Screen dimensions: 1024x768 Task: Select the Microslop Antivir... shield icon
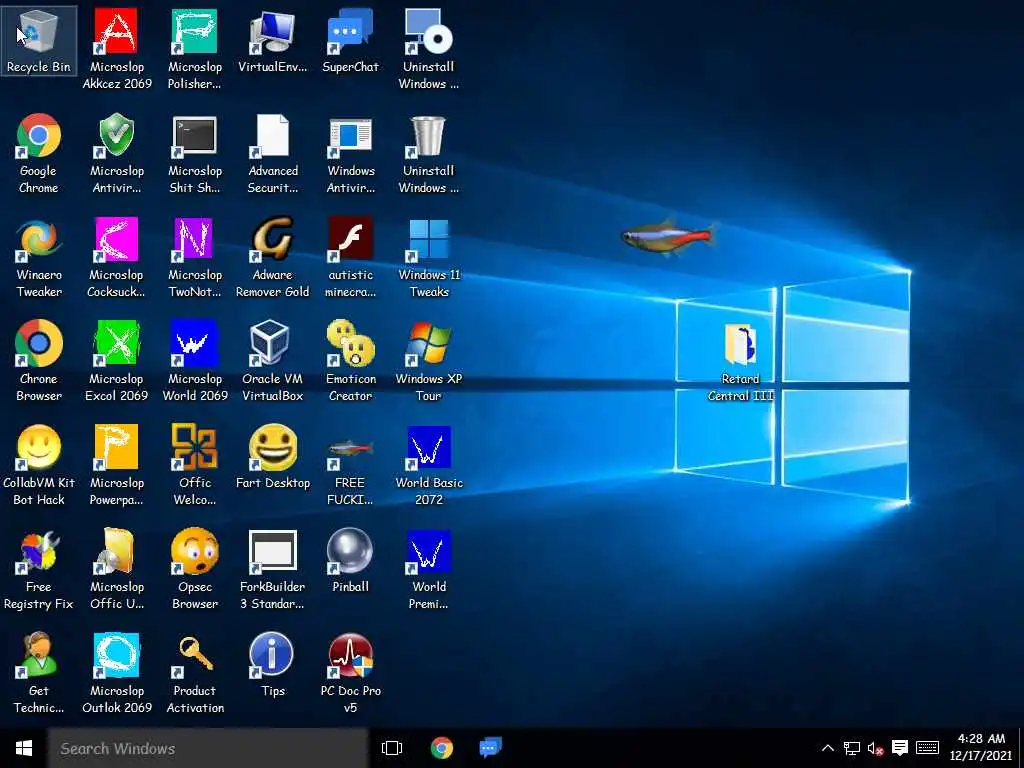117,153
